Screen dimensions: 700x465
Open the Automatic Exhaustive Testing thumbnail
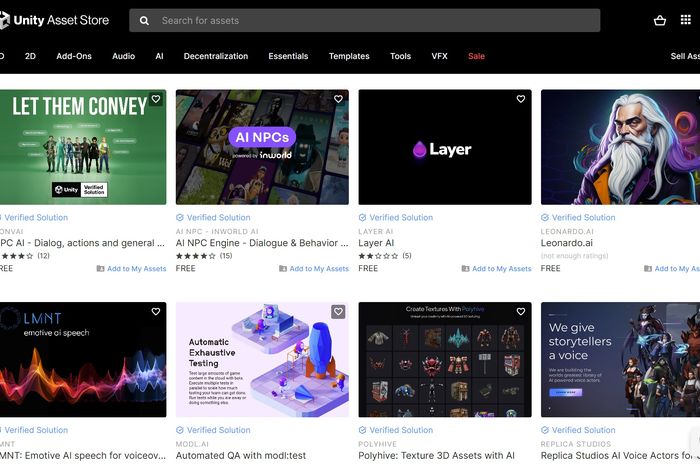point(262,360)
